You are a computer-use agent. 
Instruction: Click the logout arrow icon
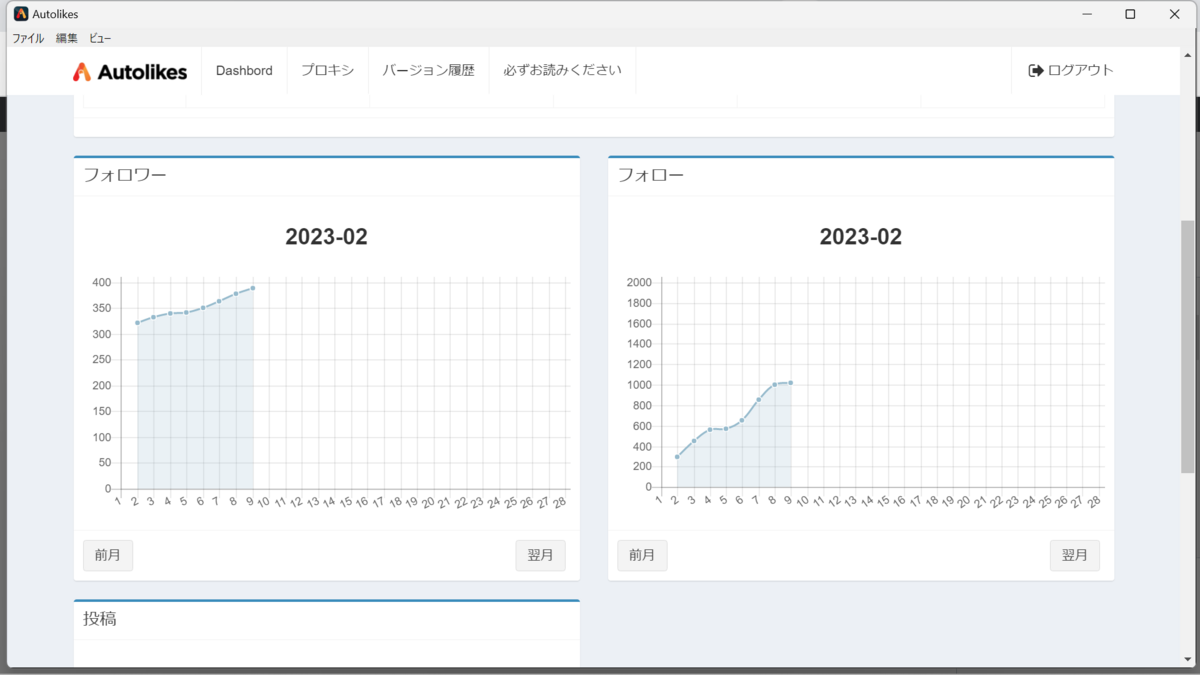(x=1036, y=71)
